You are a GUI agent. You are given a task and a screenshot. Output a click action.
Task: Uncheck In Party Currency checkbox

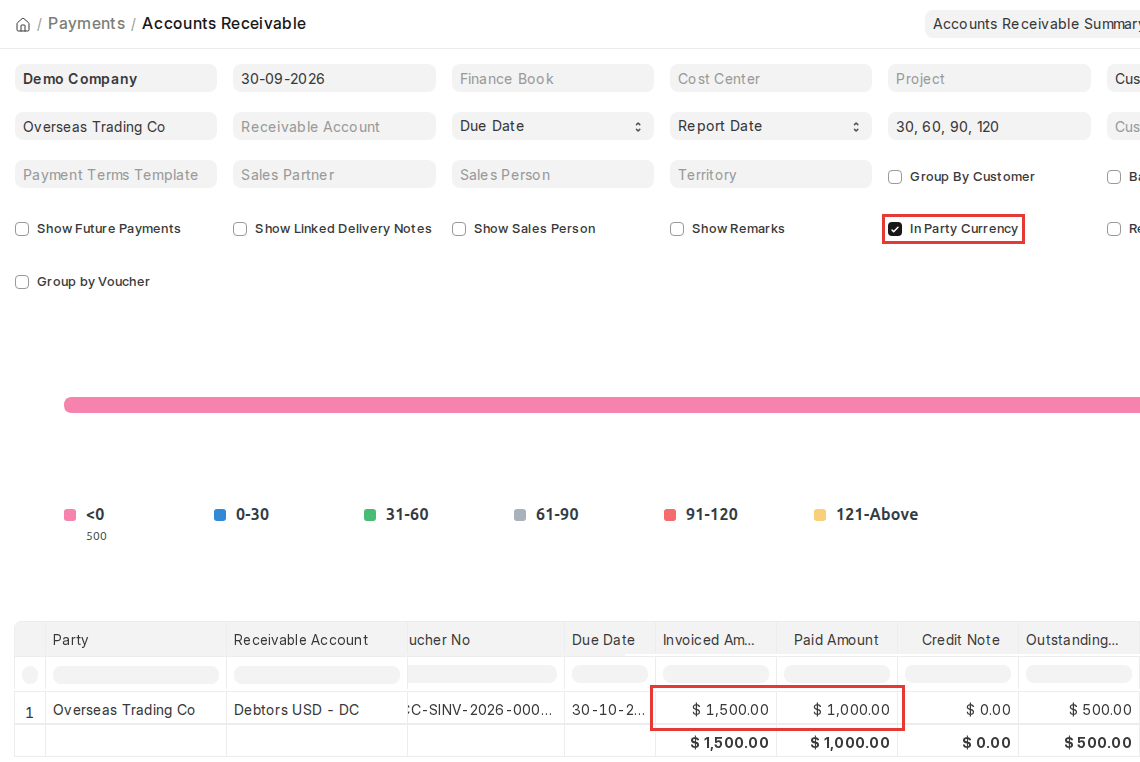point(895,229)
